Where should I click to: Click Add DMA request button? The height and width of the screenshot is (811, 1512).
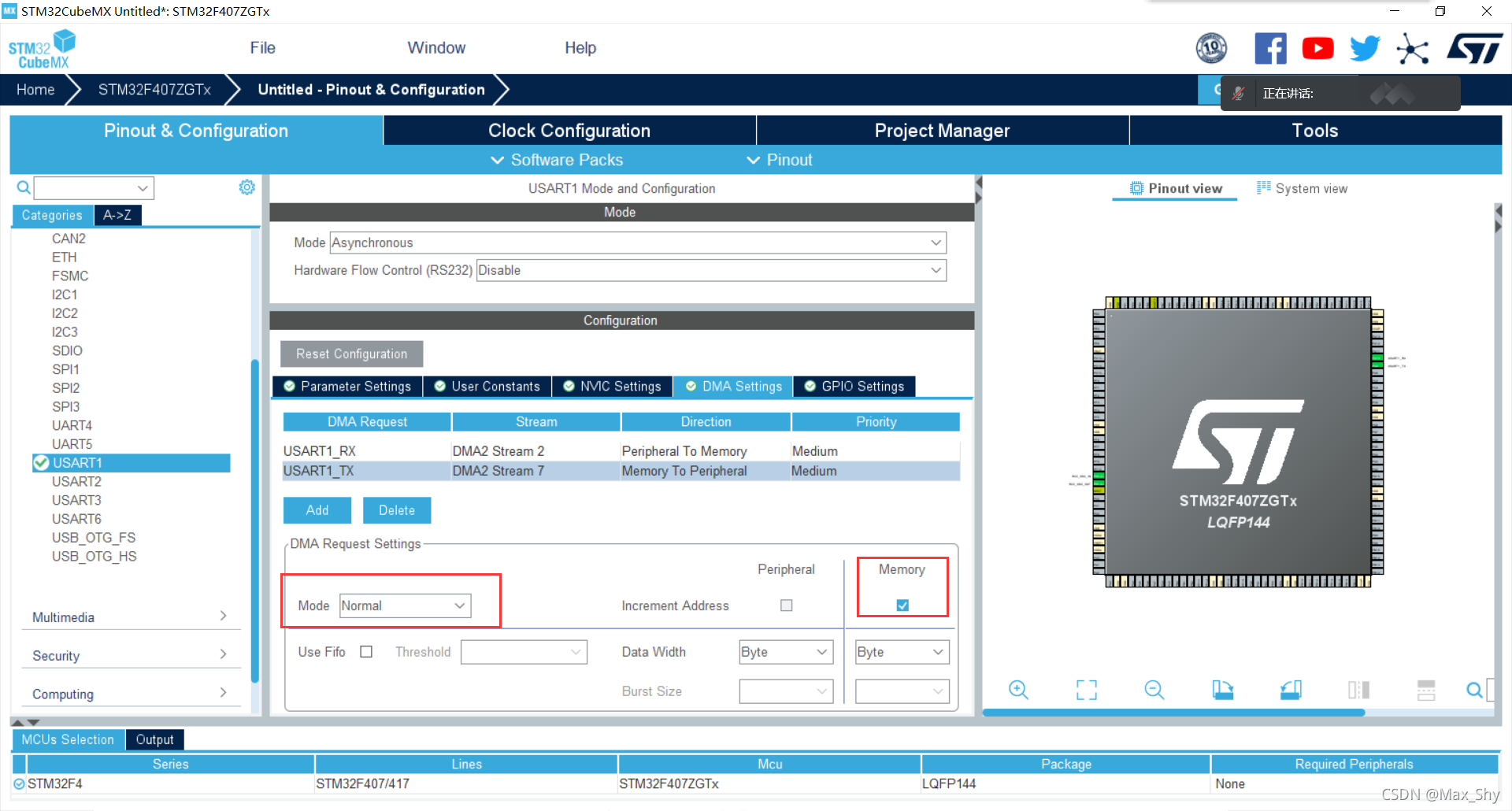point(317,510)
